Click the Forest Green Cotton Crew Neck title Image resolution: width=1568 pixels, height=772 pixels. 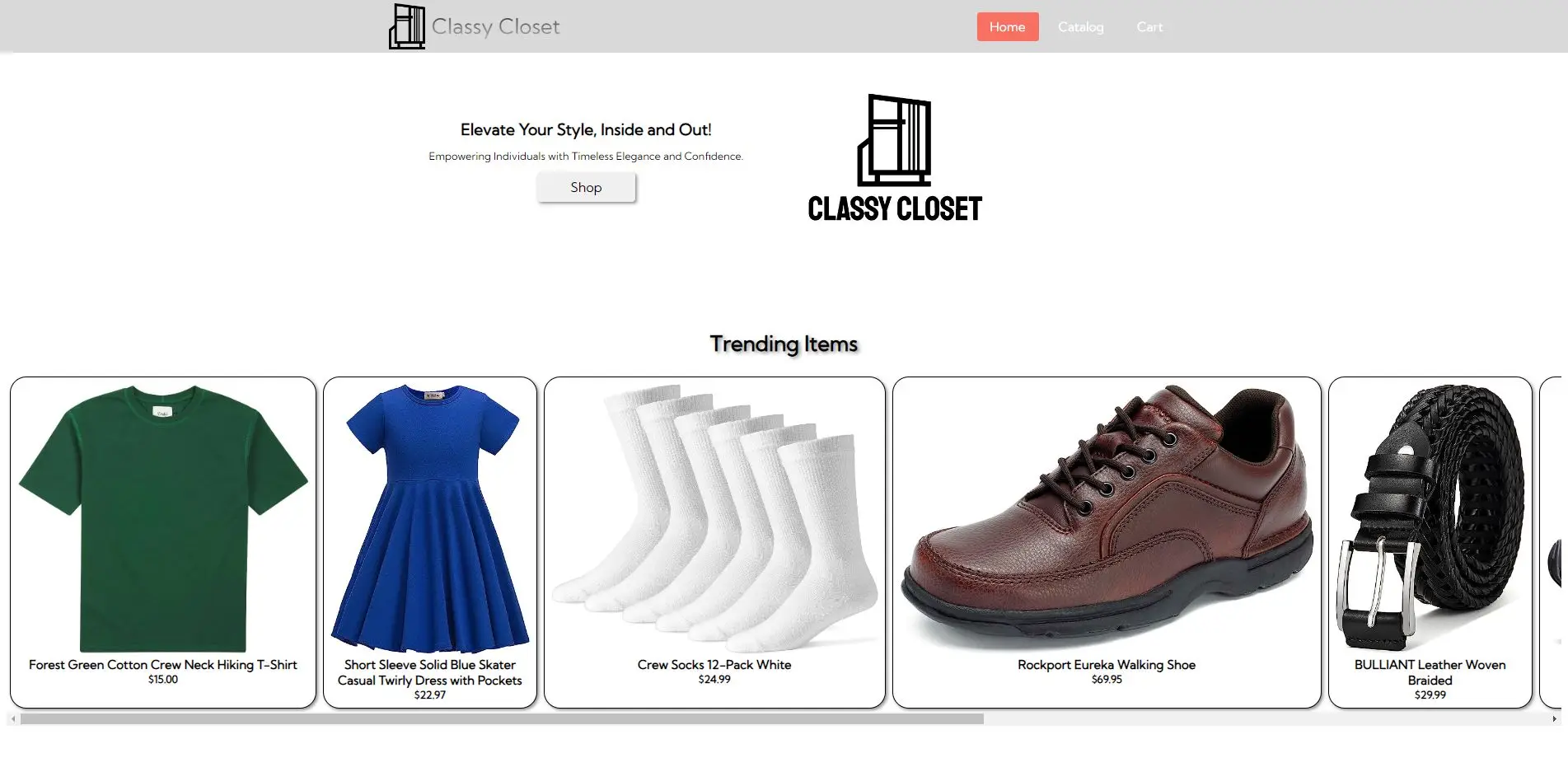(x=163, y=665)
